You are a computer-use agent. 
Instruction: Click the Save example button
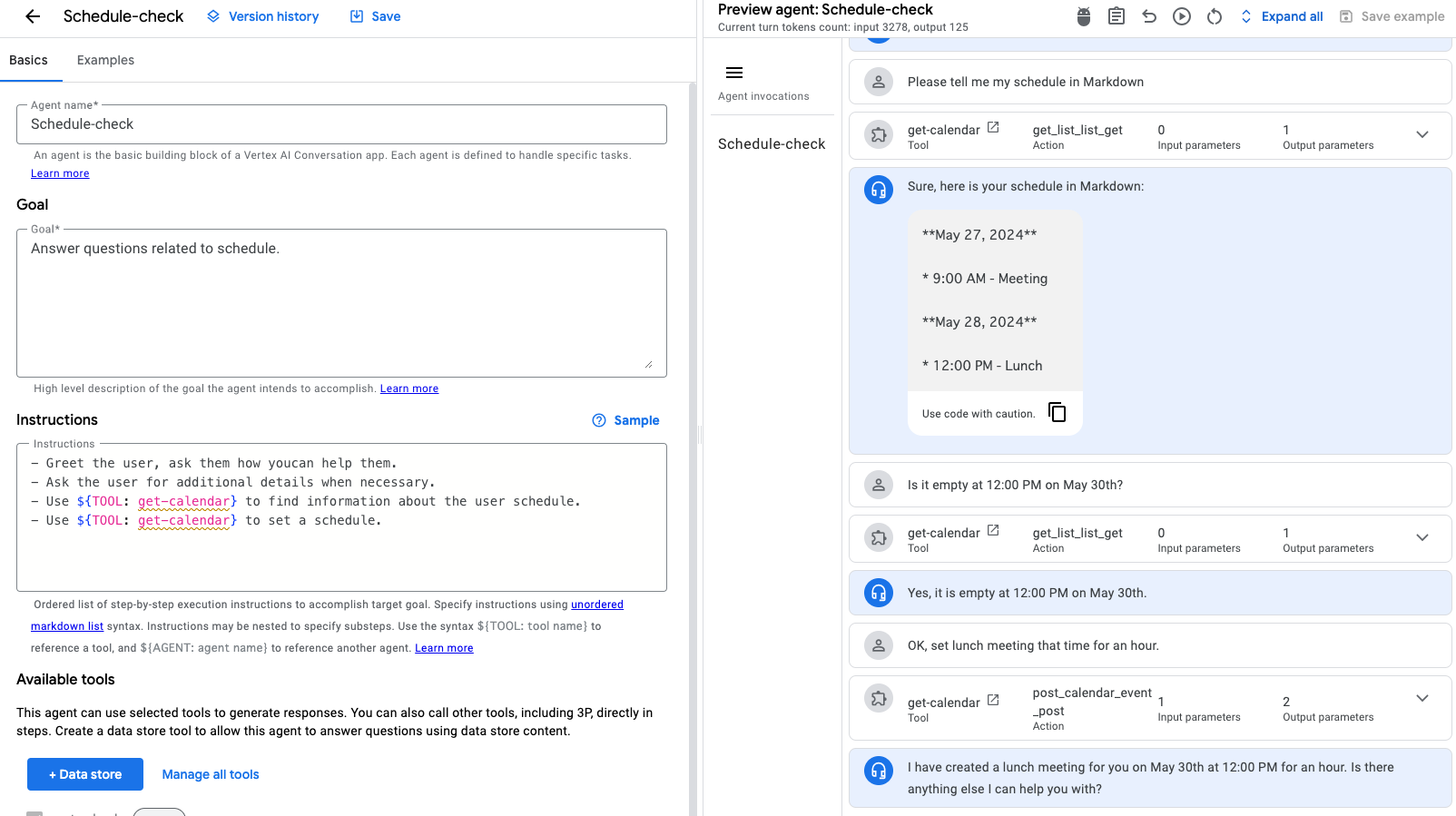(1392, 16)
